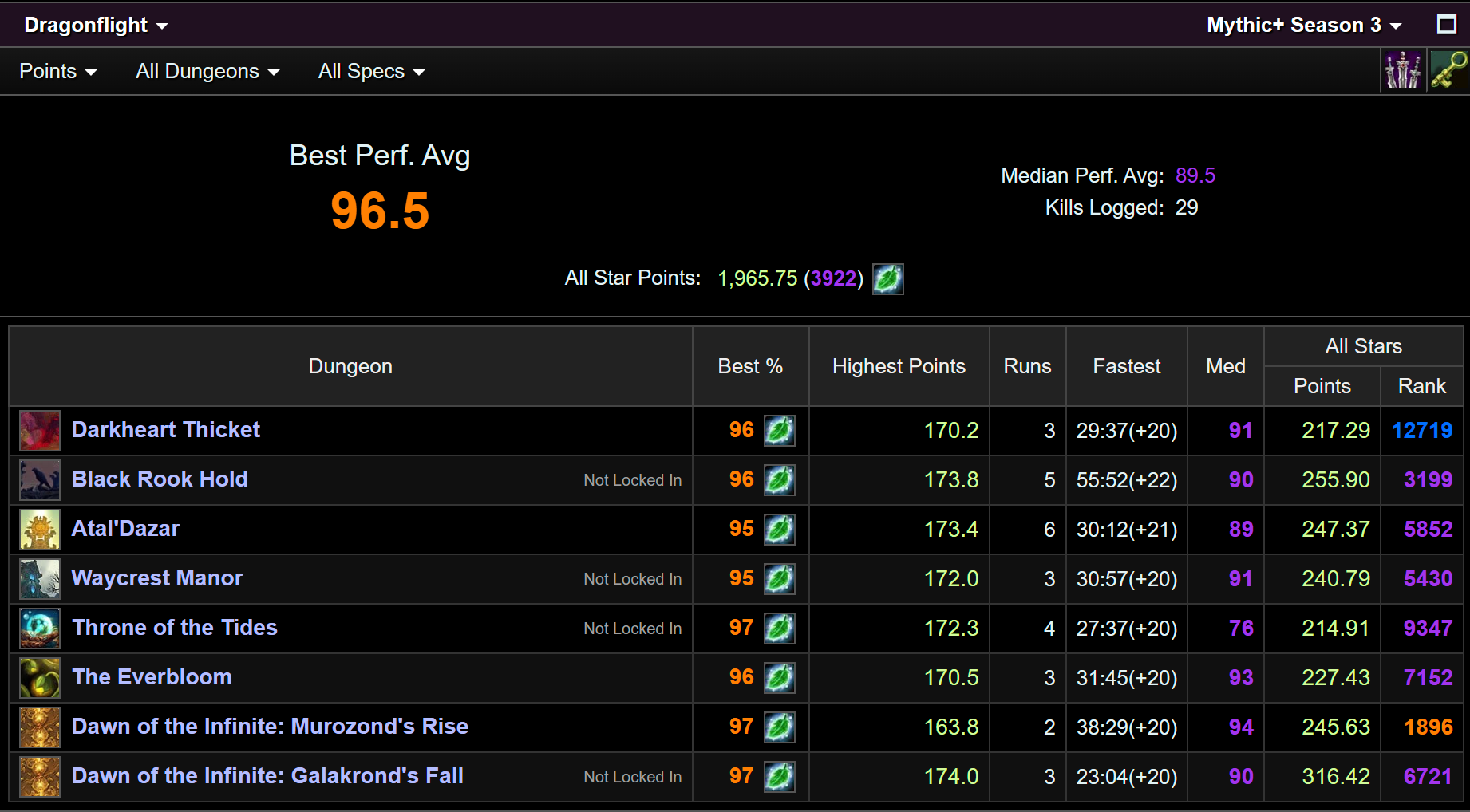
Task: Click the 96.5 Best Perf. Avg value
Action: (x=380, y=211)
